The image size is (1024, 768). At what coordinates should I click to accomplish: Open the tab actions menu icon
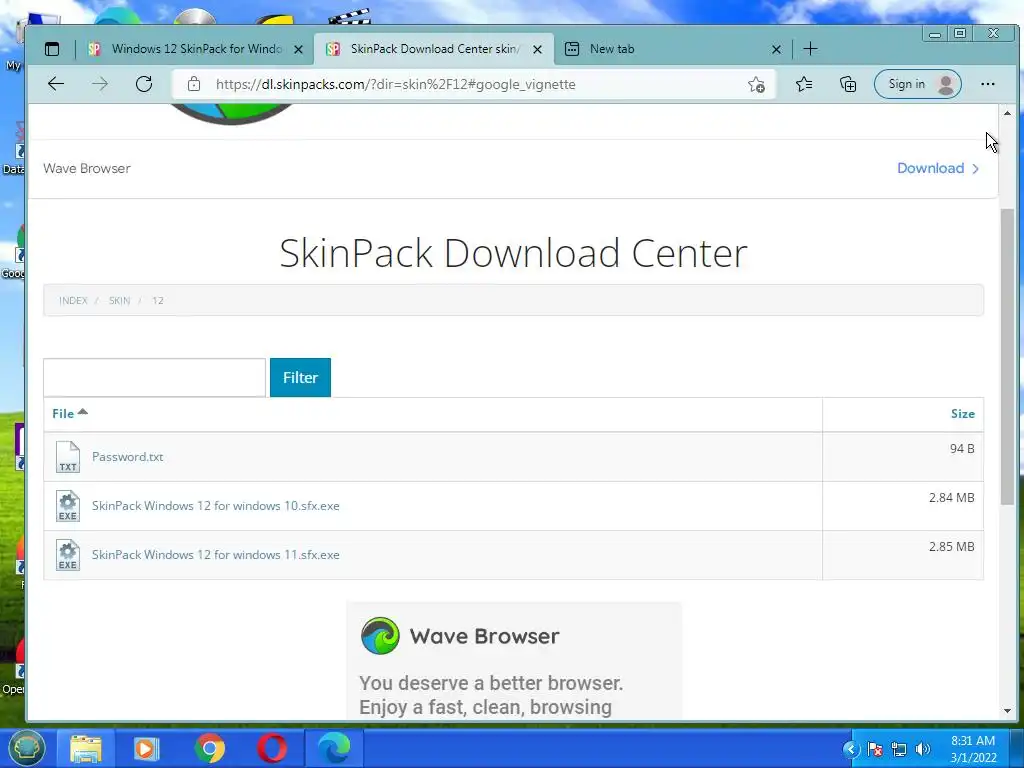(52, 49)
